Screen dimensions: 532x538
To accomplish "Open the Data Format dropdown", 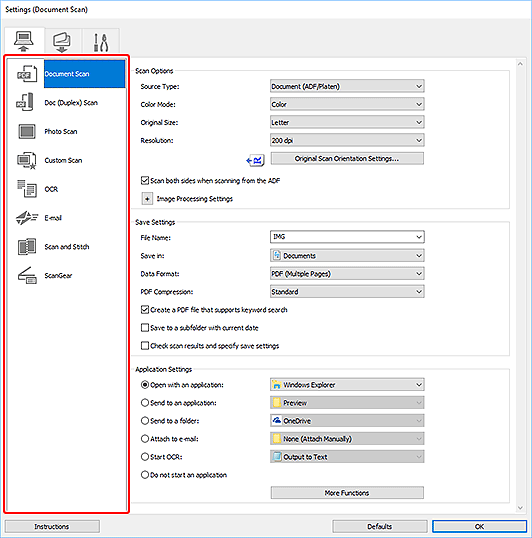I will 347,273.
